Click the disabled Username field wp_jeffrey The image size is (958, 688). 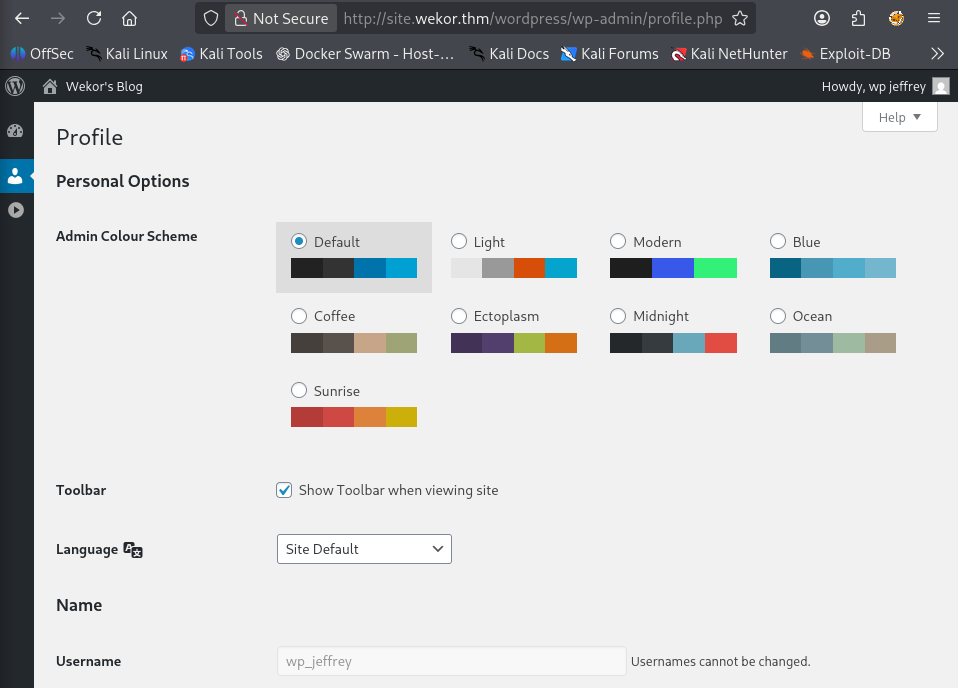[x=452, y=661]
